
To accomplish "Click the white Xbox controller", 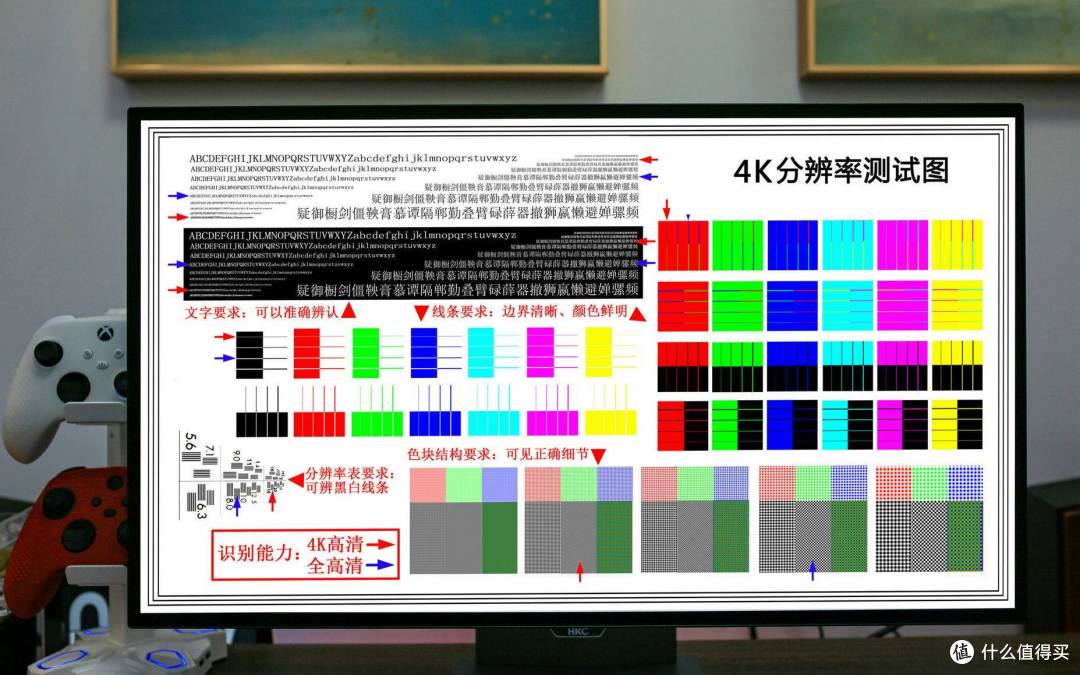I will point(65,386).
